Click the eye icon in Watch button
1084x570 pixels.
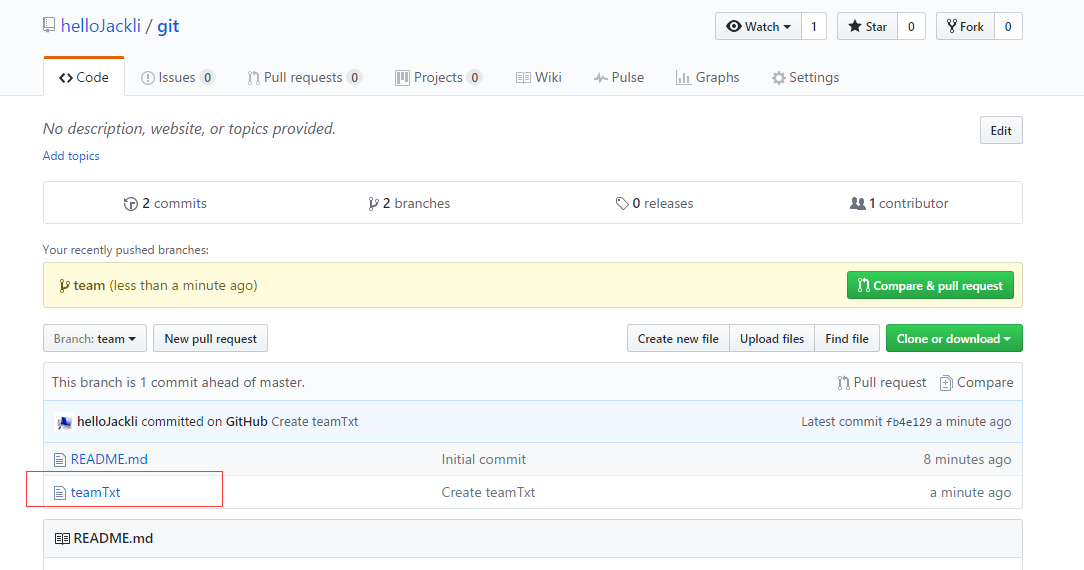733,26
